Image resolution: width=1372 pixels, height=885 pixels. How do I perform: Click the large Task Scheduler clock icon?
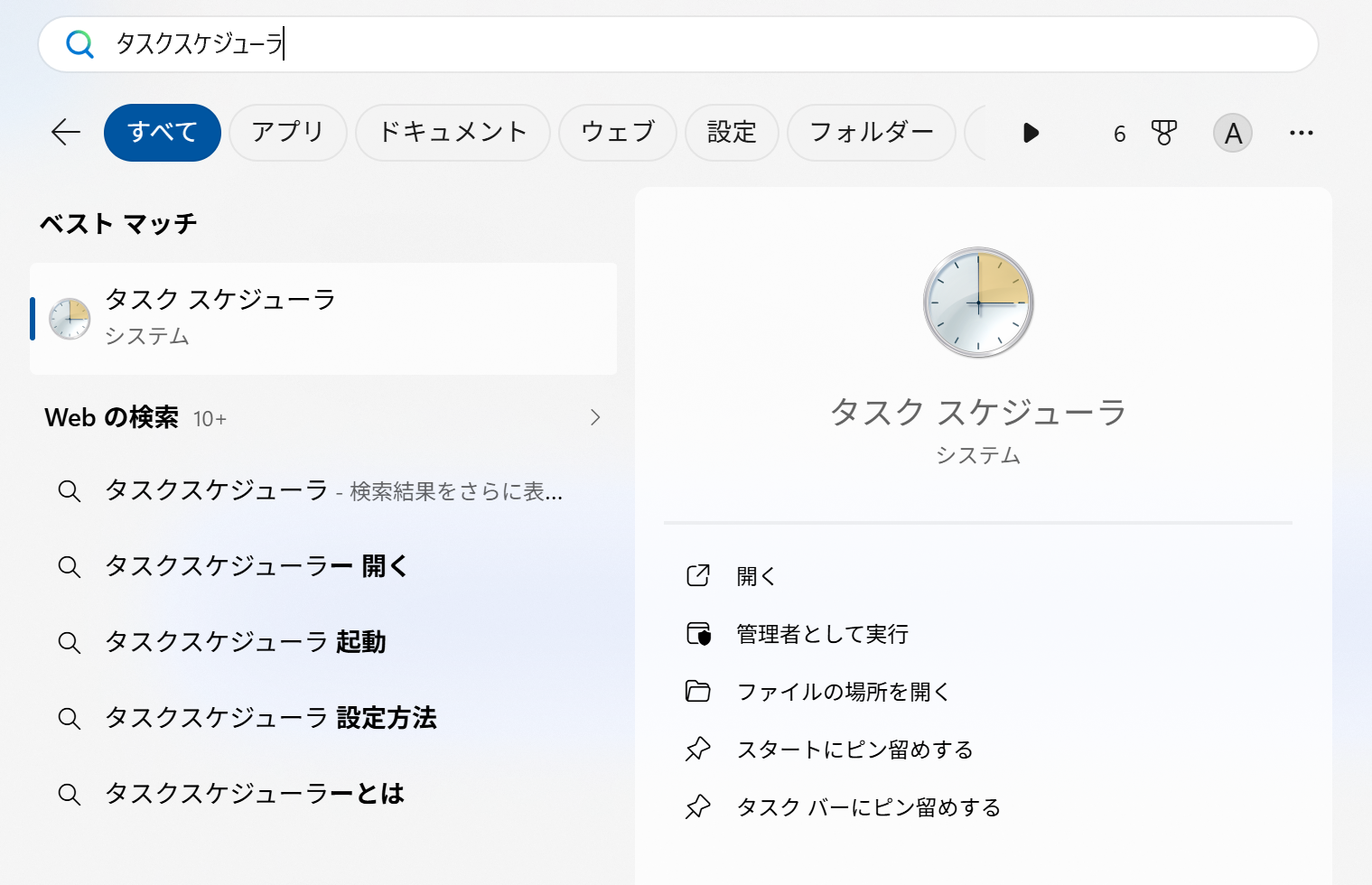[978, 303]
